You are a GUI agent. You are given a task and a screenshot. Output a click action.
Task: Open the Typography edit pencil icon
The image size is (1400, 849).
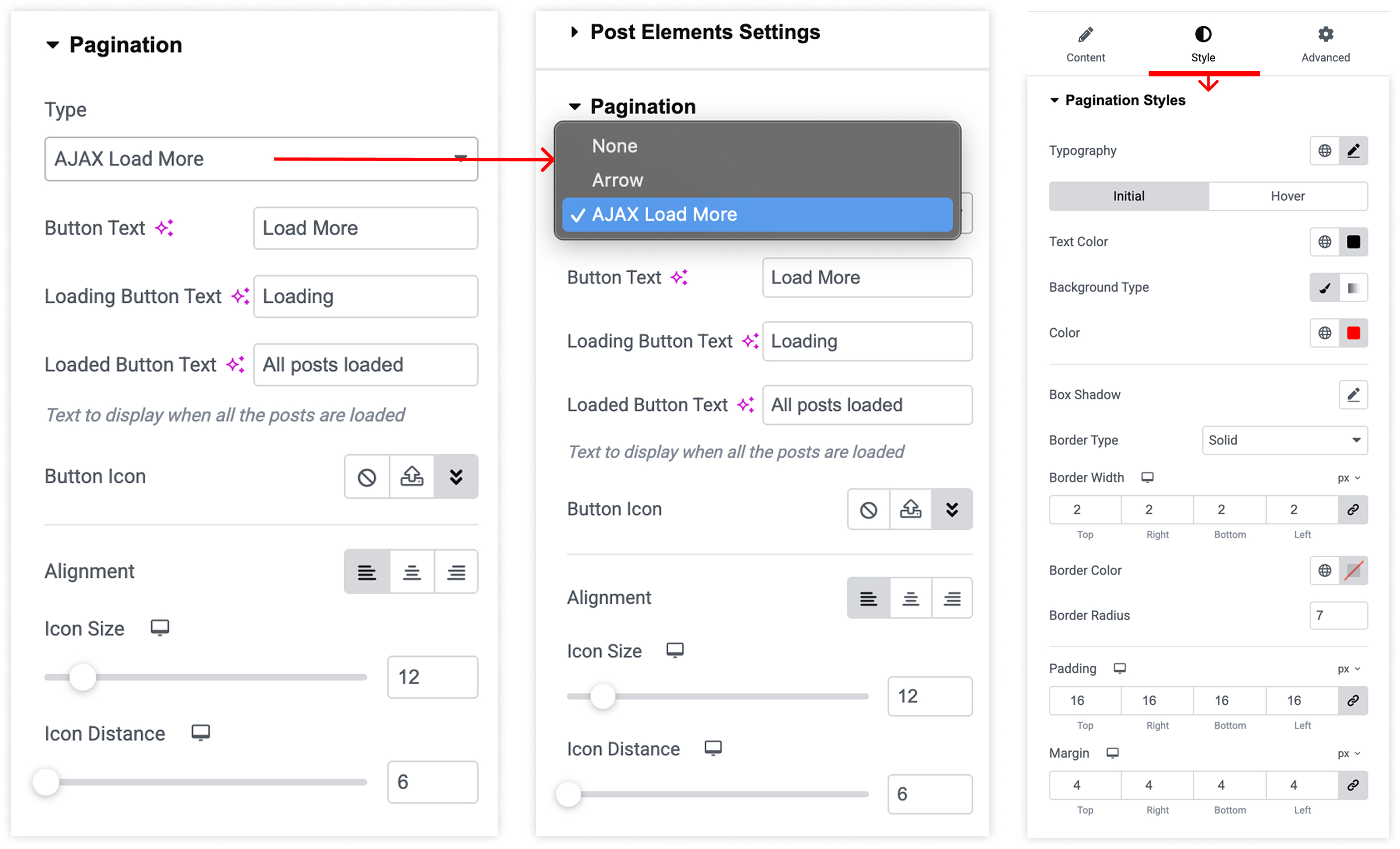(1353, 151)
